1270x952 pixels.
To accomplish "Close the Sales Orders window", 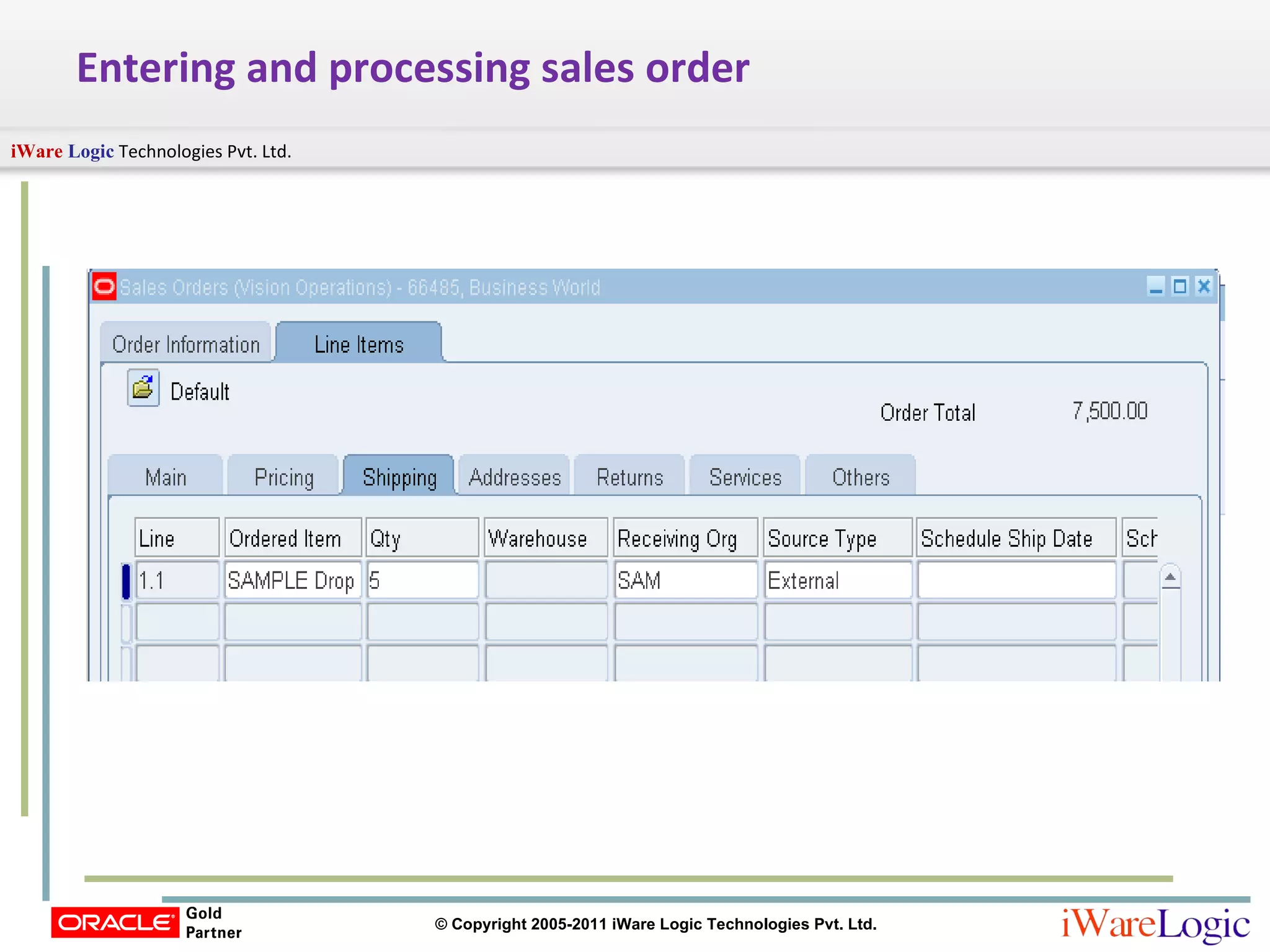I will tap(1204, 287).
